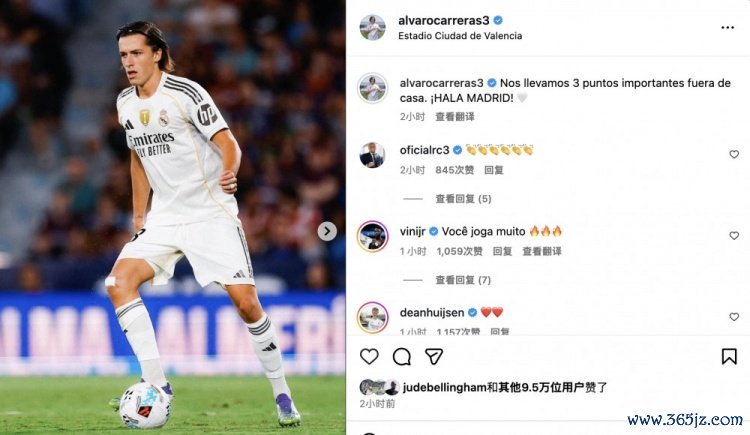View translation of vinijr's comment
This screenshot has width=750, height=435.
[541, 251]
